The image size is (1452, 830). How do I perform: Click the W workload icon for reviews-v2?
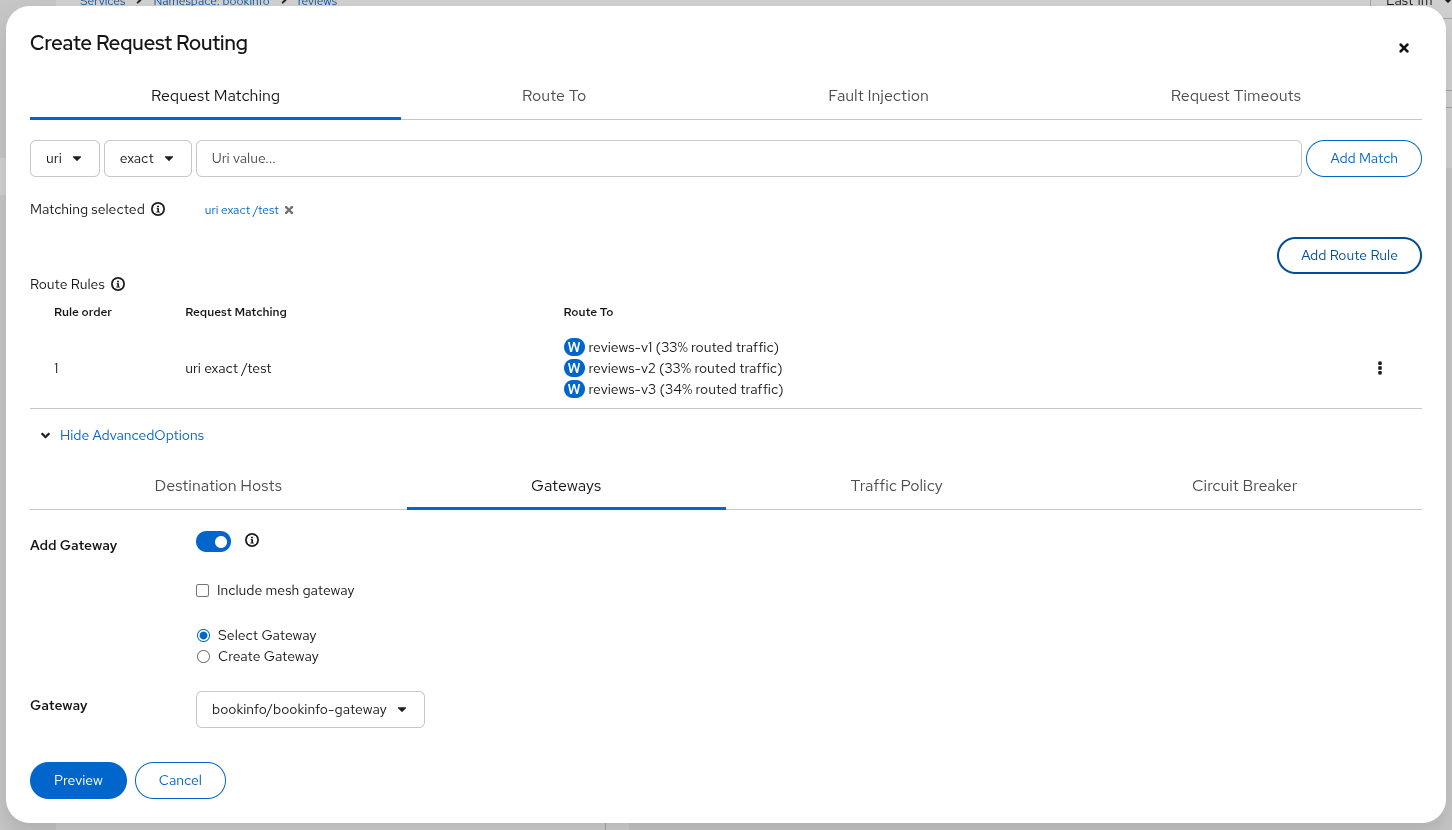[x=574, y=368]
